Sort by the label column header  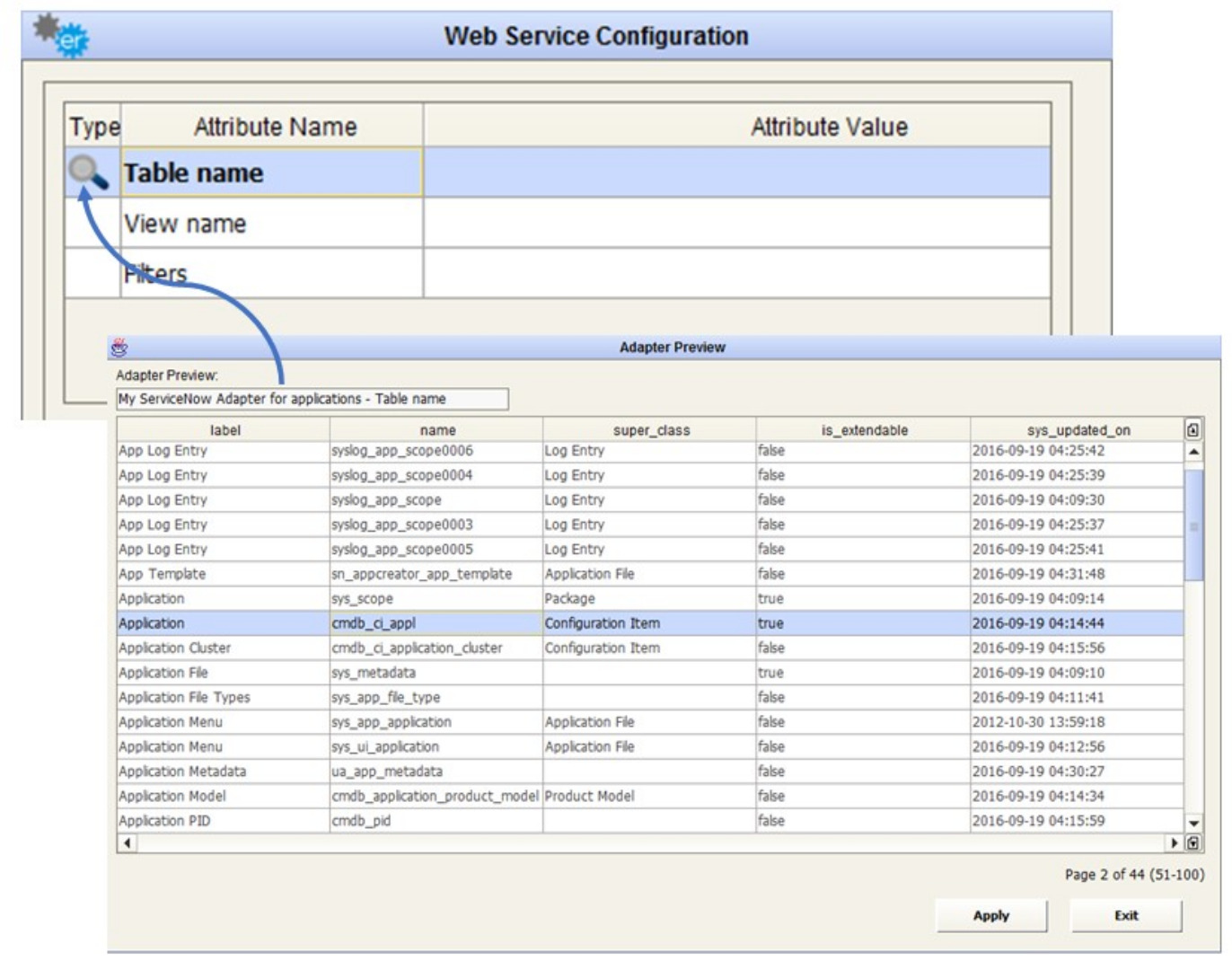(x=224, y=430)
